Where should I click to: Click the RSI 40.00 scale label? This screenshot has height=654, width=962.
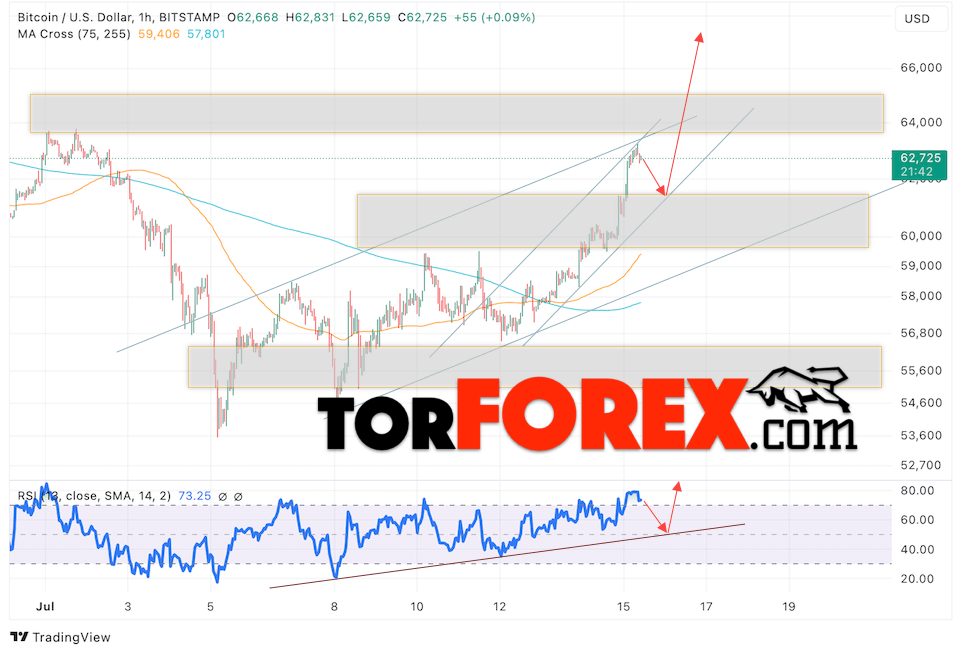[x=917, y=549]
